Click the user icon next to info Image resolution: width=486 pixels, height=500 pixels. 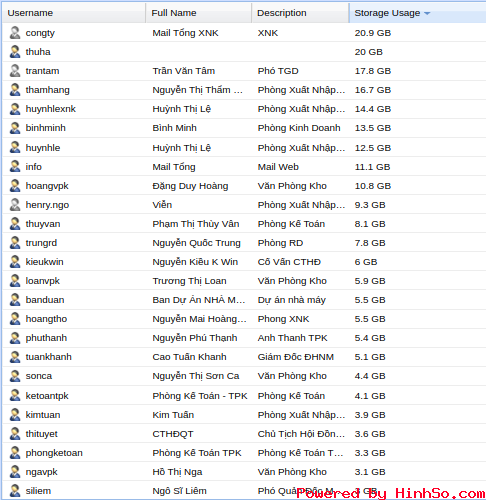15,167
